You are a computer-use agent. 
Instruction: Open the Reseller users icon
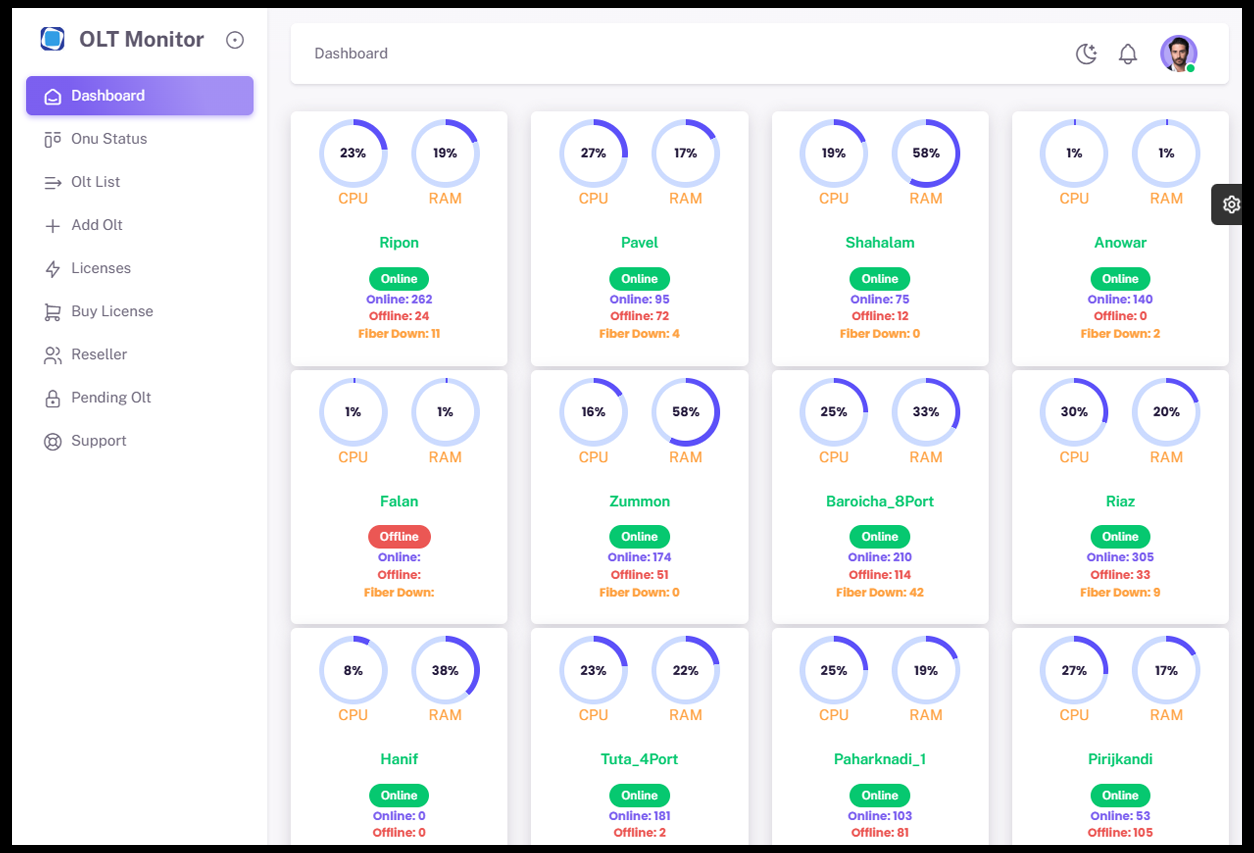(52, 354)
